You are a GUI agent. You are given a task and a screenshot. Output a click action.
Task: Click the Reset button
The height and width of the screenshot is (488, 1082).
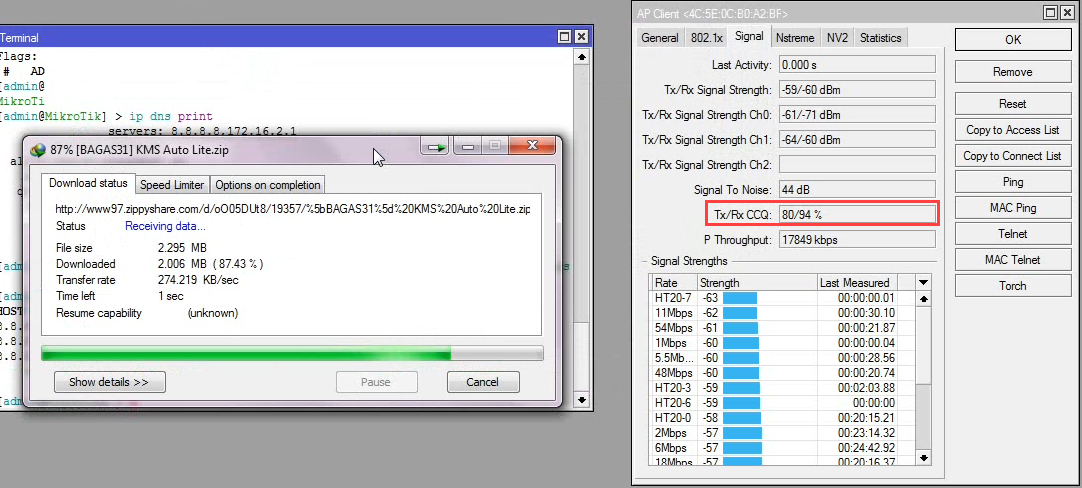[x=1012, y=104]
